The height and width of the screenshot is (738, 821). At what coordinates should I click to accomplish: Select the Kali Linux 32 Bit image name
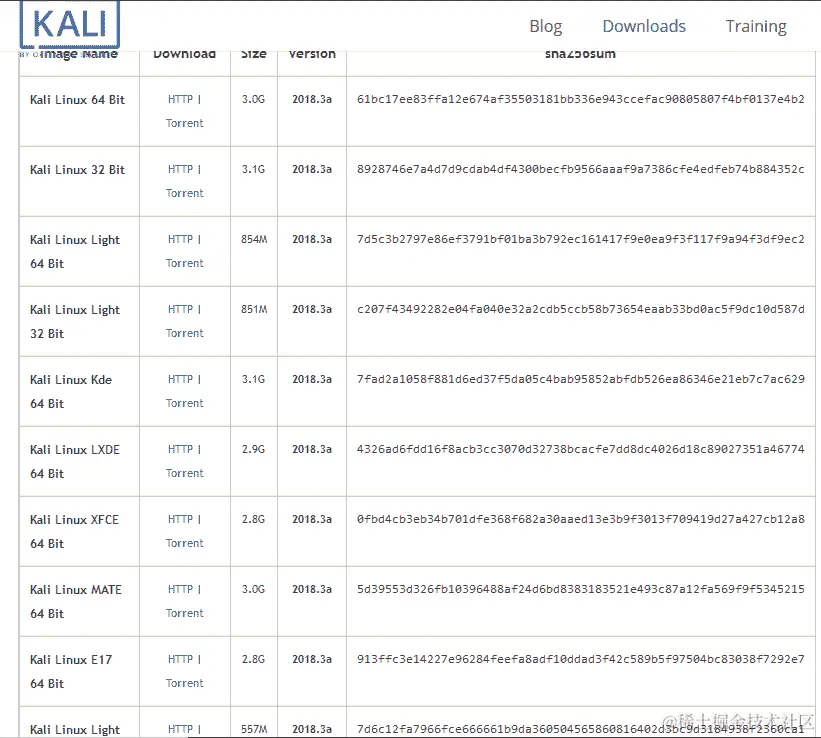[77, 170]
